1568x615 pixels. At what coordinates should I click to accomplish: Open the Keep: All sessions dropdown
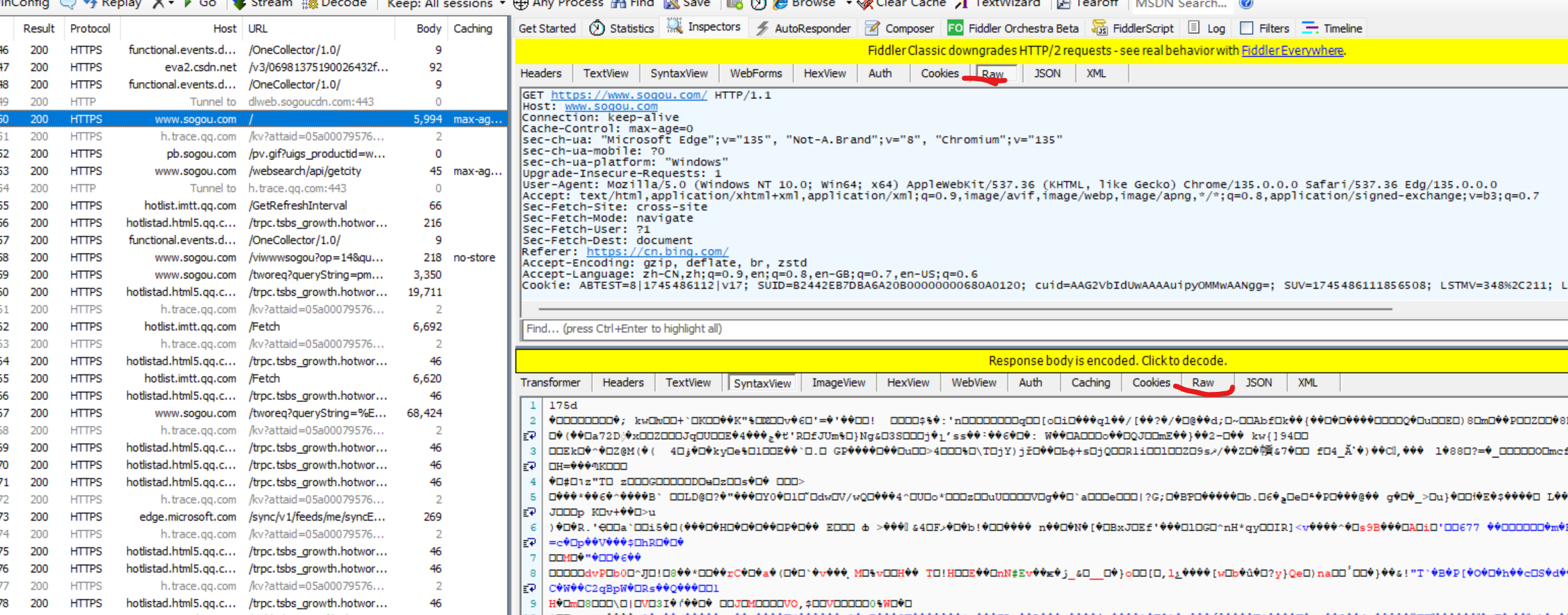(x=446, y=4)
